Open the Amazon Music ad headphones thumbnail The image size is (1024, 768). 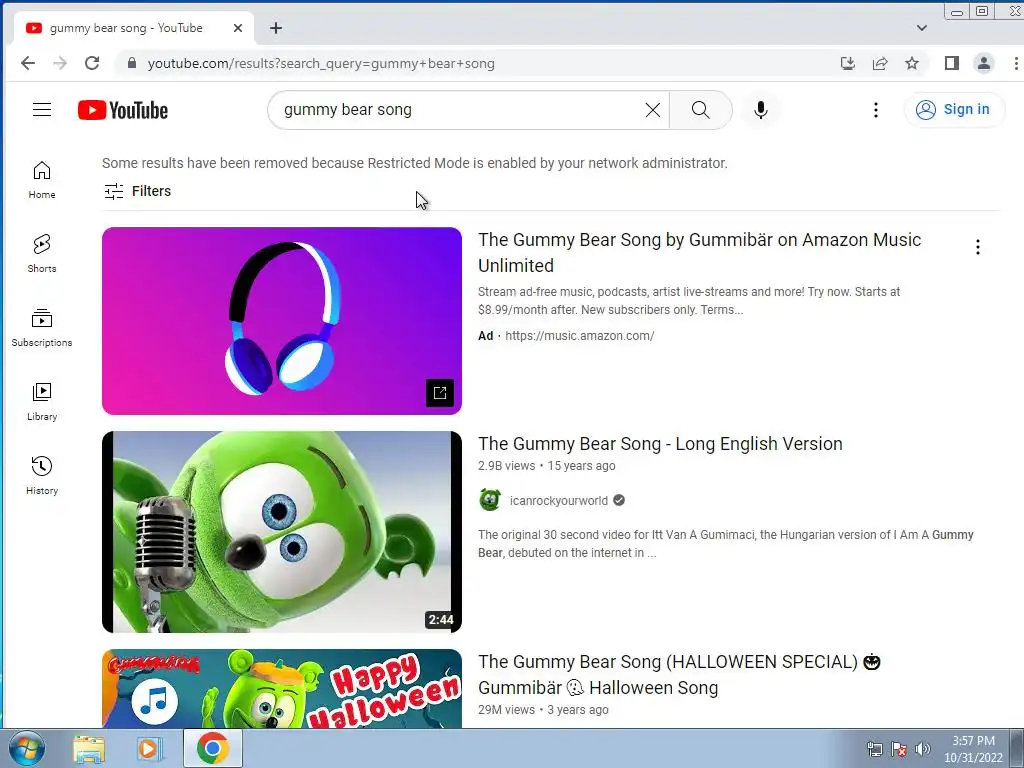281,321
